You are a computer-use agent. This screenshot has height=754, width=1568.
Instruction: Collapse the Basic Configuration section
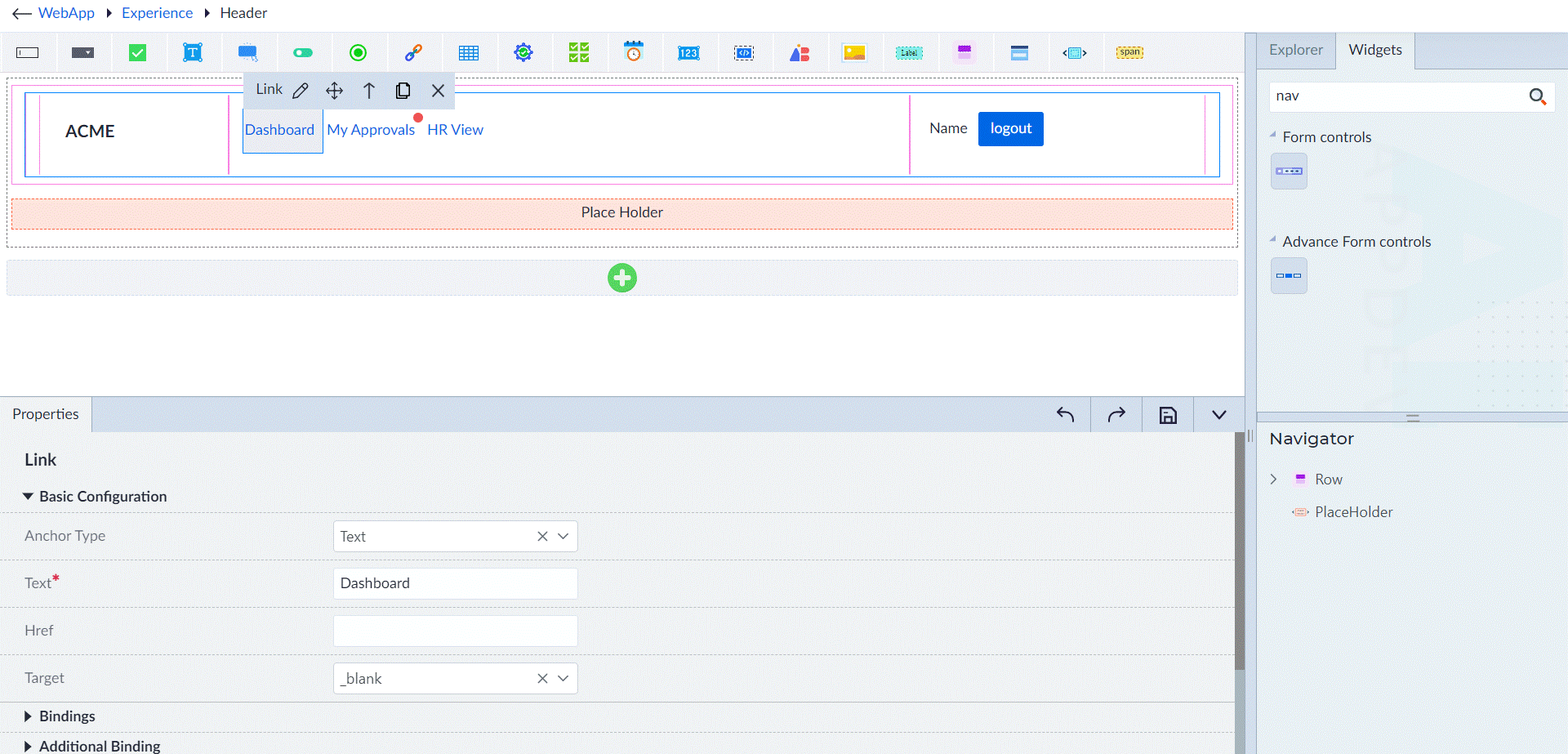95,497
